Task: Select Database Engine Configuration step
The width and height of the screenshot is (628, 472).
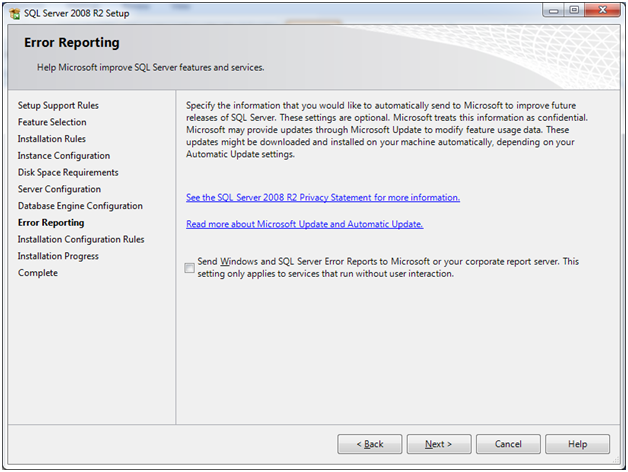Action: (80, 206)
